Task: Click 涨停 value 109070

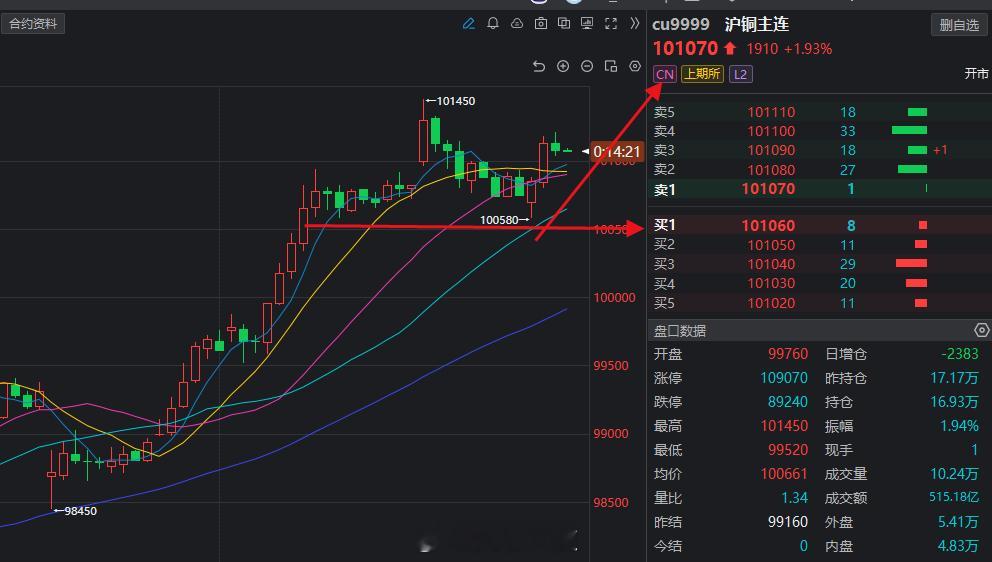Action: click(784, 378)
